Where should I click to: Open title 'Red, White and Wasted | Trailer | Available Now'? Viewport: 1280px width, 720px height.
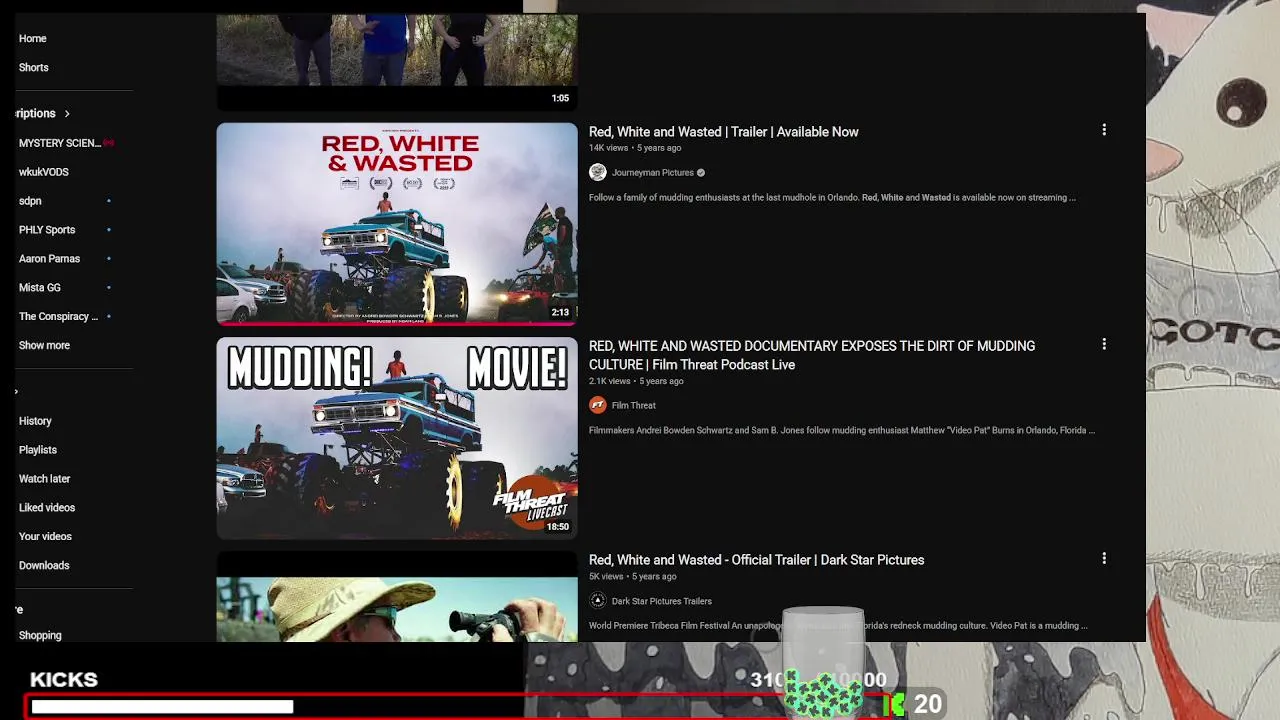tap(723, 132)
